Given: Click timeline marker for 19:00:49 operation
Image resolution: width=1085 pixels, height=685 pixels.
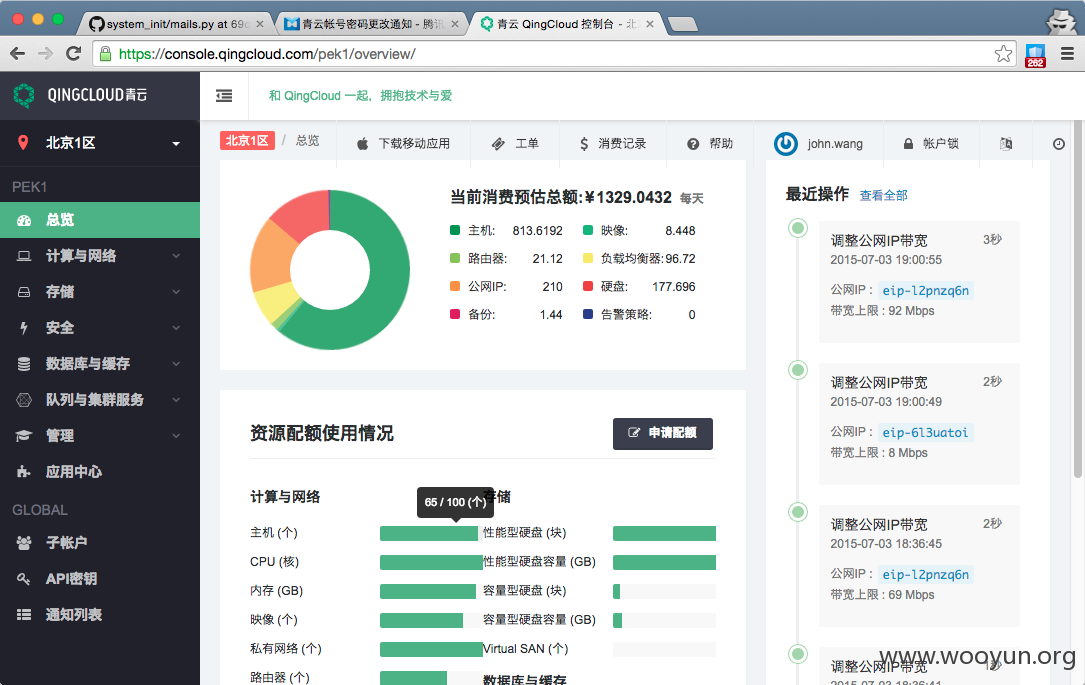Looking at the screenshot, I should pyautogui.click(x=798, y=369).
